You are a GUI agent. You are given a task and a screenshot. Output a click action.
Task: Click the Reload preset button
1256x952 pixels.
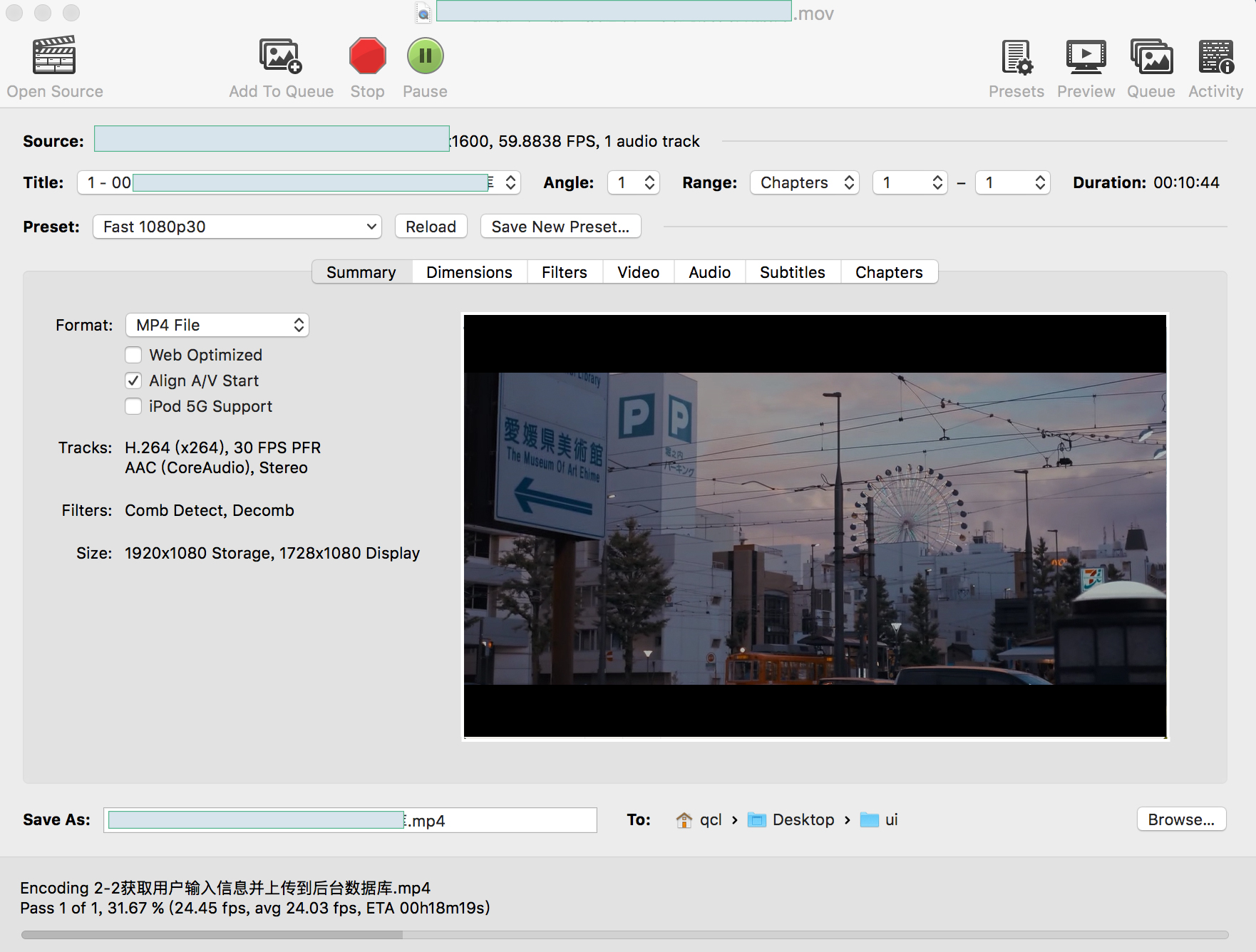(x=431, y=227)
